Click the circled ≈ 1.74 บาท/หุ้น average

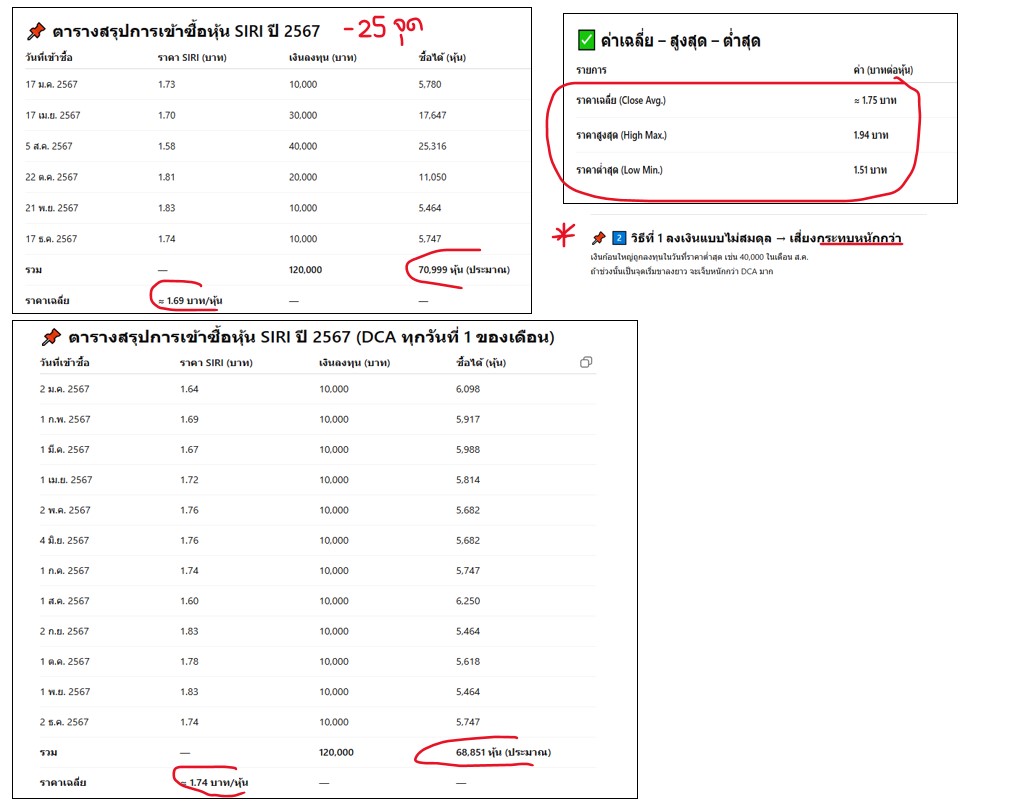(x=208, y=782)
